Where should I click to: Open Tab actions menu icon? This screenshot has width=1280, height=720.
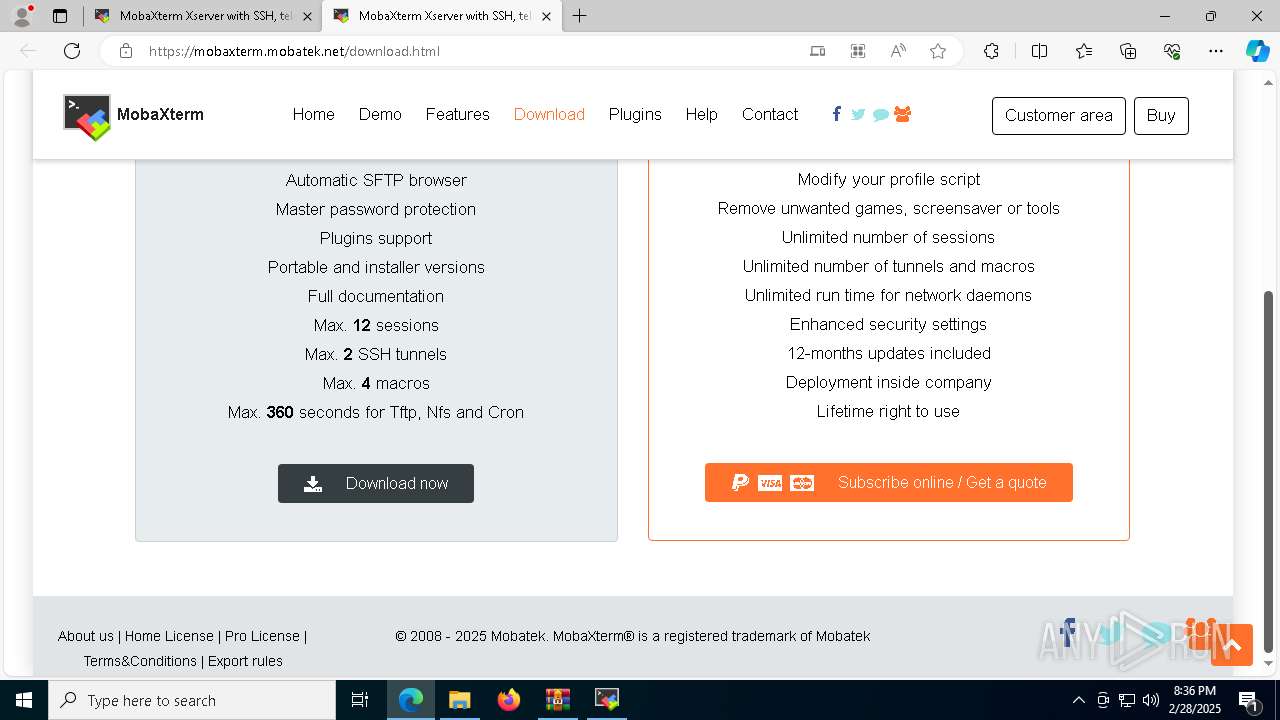click(60, 16)
